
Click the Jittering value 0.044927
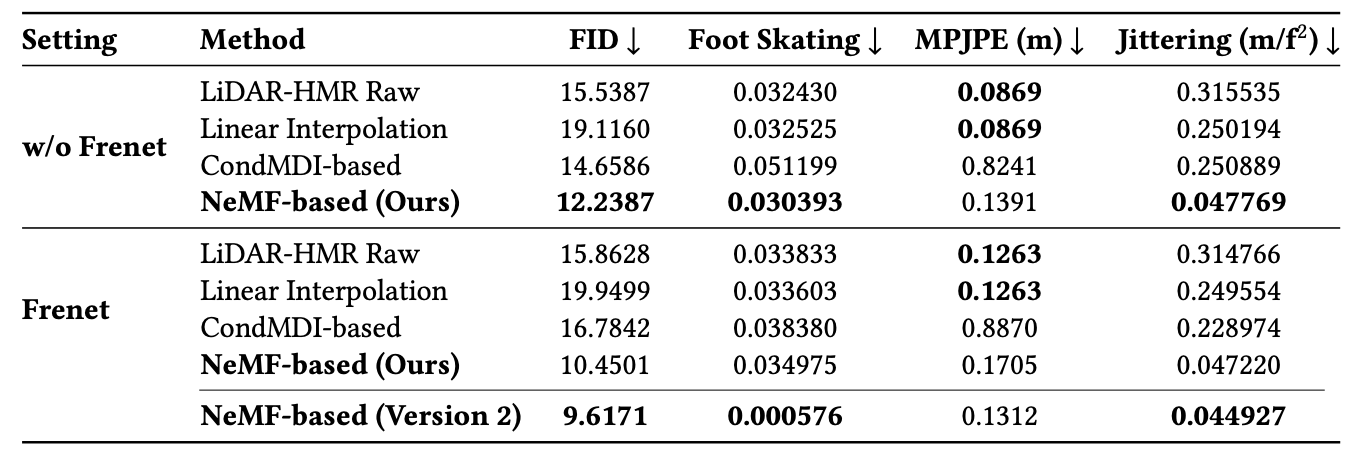point(1229,416)
